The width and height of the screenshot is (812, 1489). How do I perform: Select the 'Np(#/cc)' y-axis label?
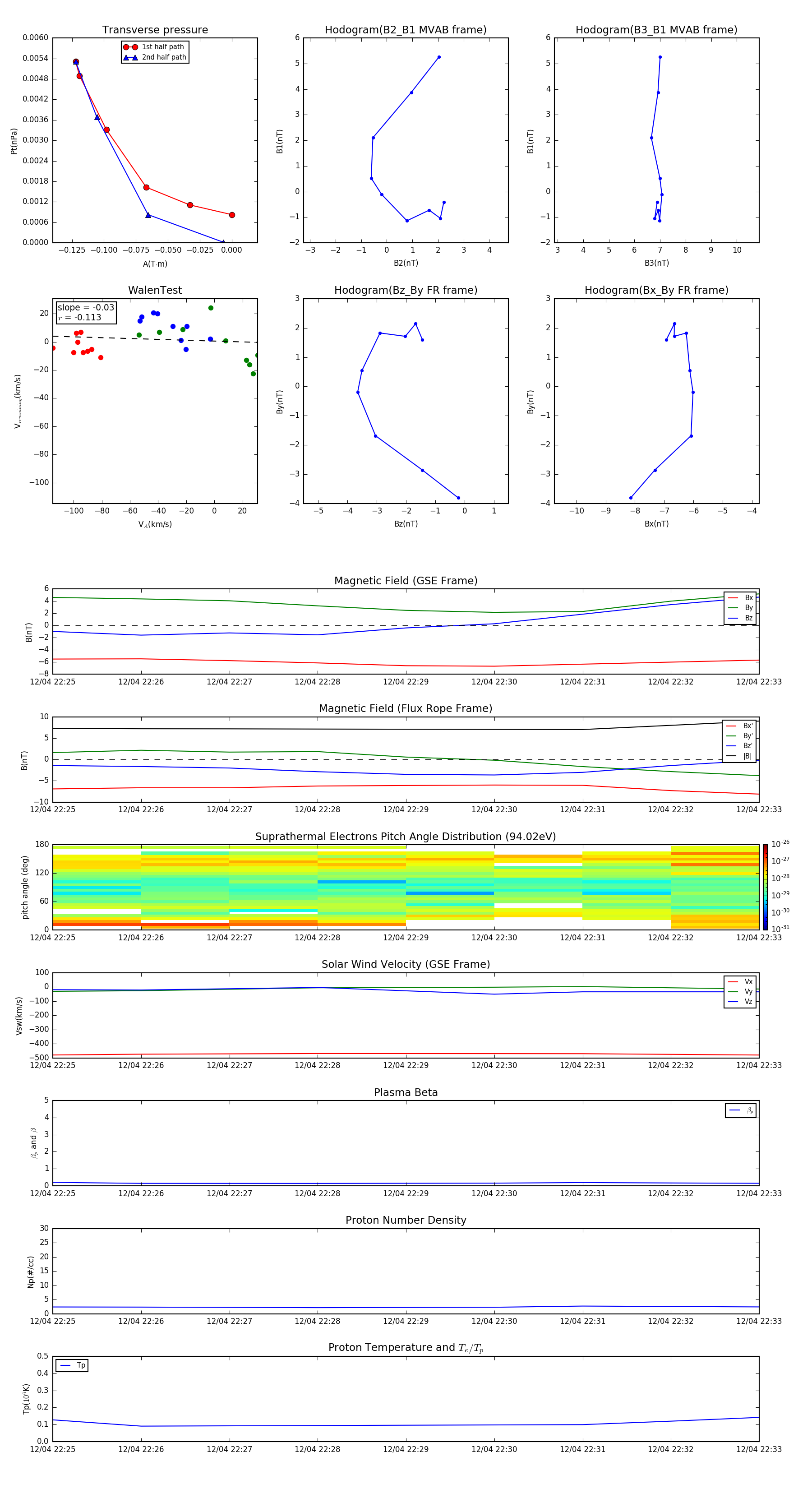31,1272
